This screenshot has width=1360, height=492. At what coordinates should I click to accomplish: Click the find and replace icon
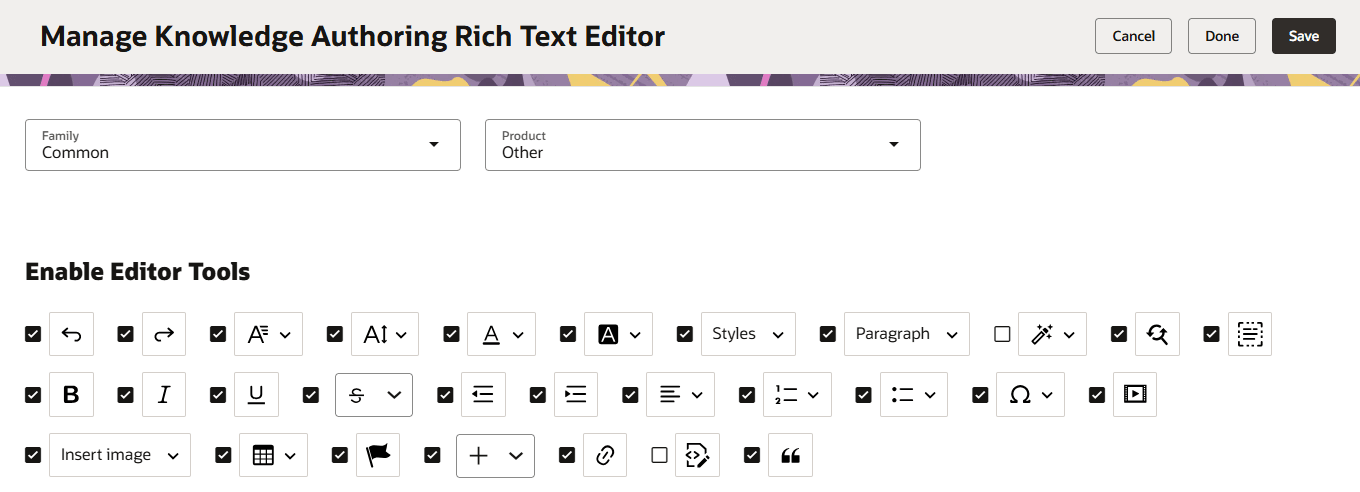pos(1157,334)
